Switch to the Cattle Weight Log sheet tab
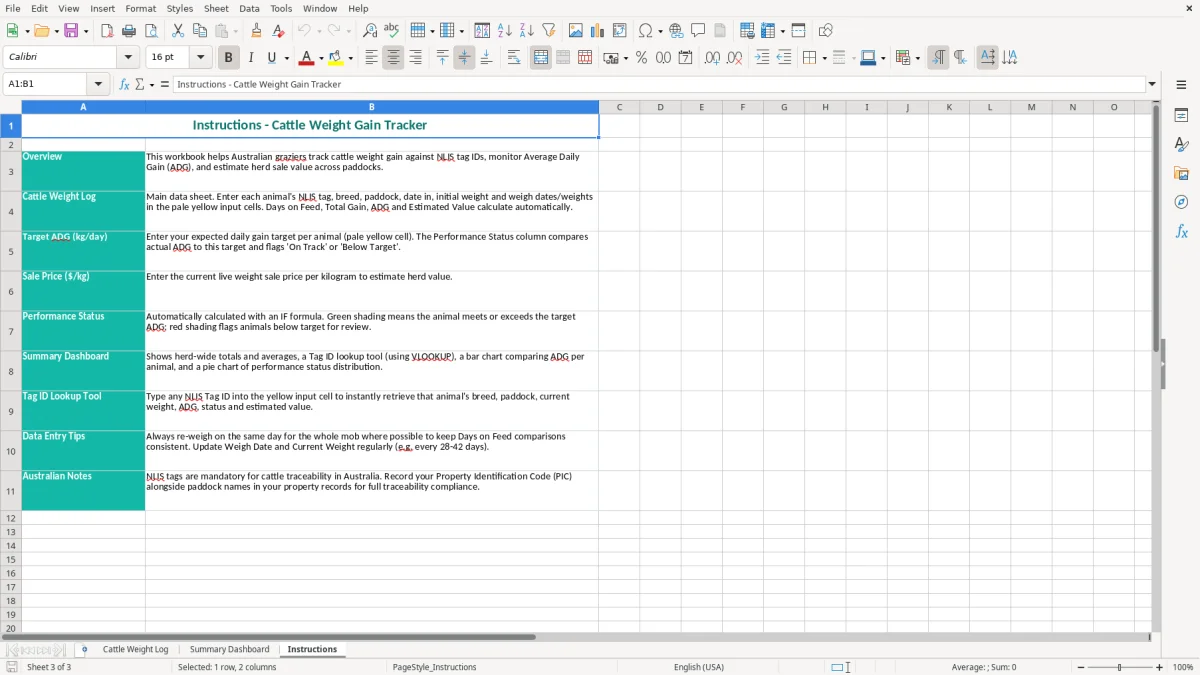The height and width of the screenshot is (675, 1200). pos(135,649)
